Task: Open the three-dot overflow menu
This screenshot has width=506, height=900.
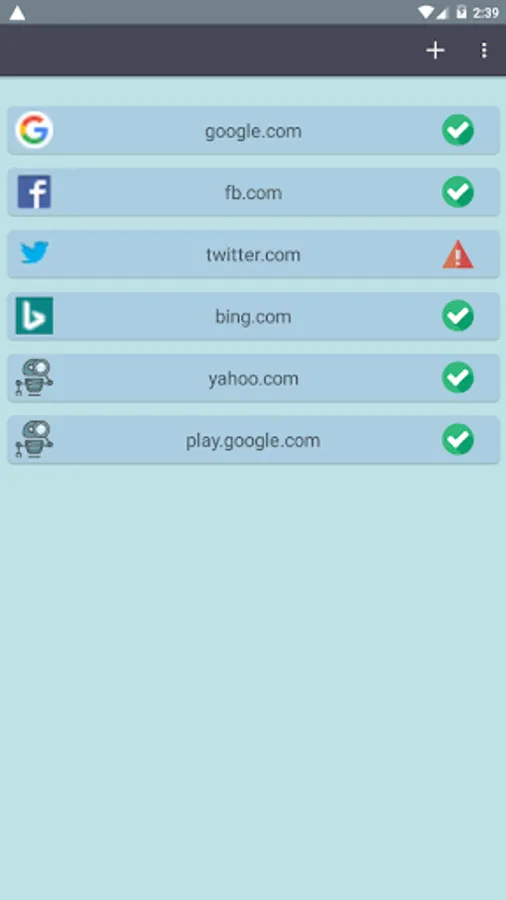Action: [484, 51]
